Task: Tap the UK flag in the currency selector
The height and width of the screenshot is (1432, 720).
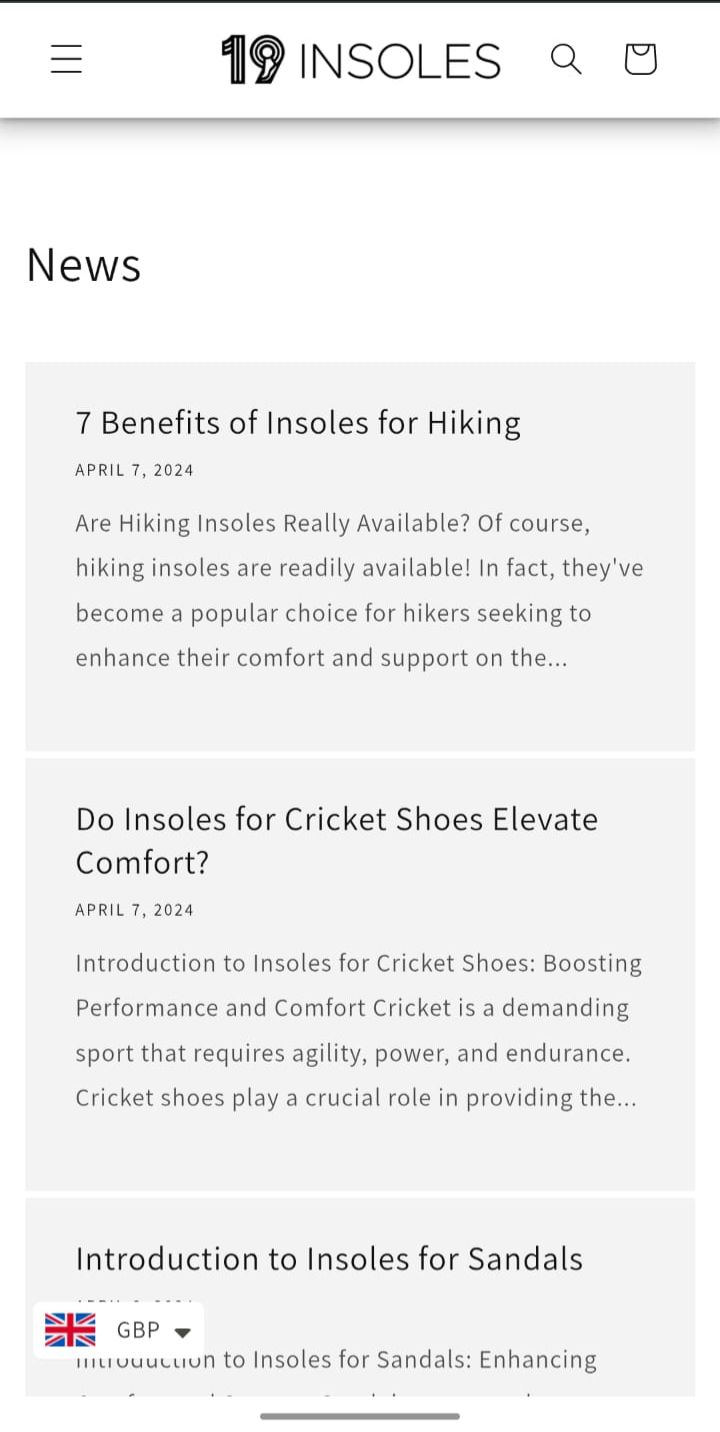Action: click(70, 1330)
